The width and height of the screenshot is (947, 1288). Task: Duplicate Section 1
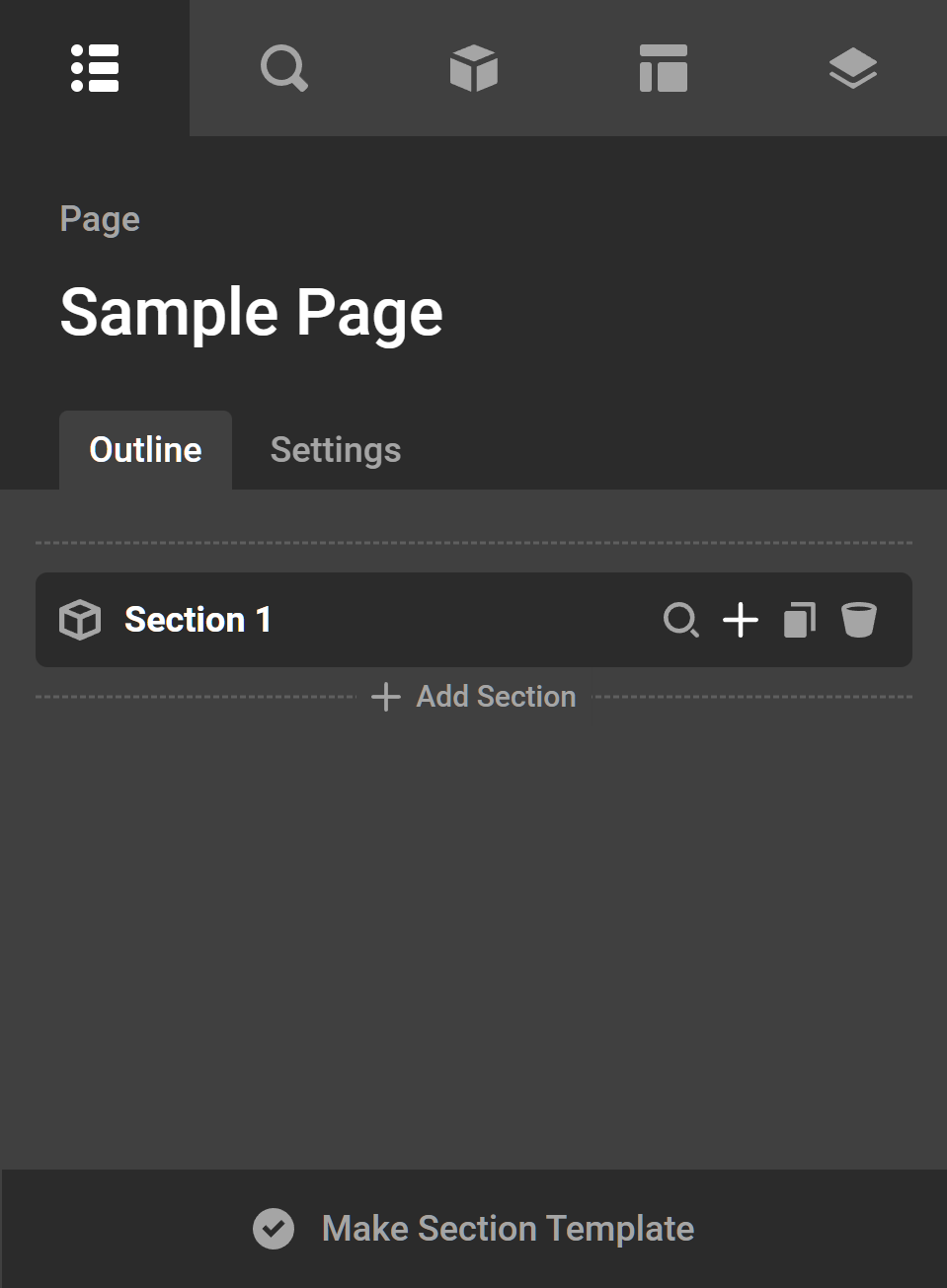point(800,620)
